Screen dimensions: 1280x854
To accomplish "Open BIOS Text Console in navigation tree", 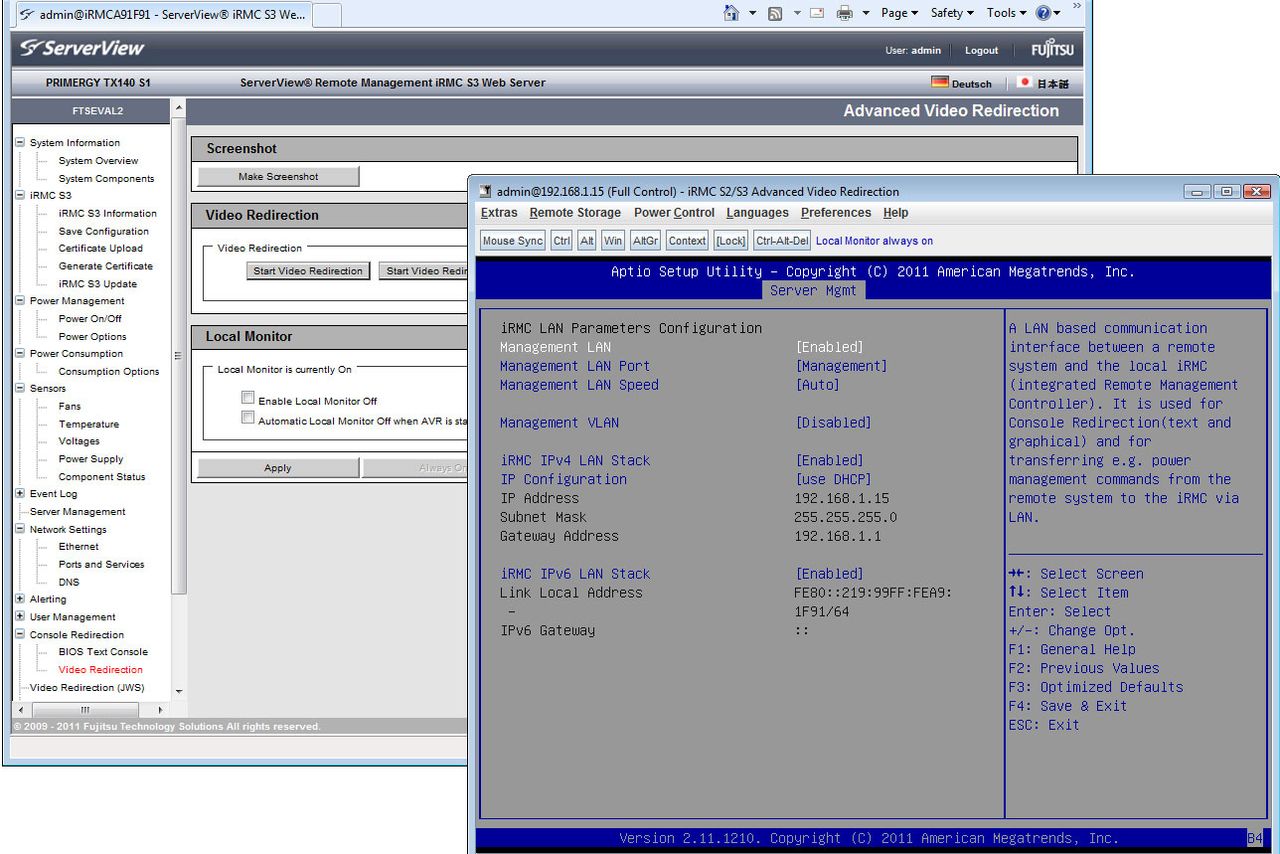I will coord(103,652).
